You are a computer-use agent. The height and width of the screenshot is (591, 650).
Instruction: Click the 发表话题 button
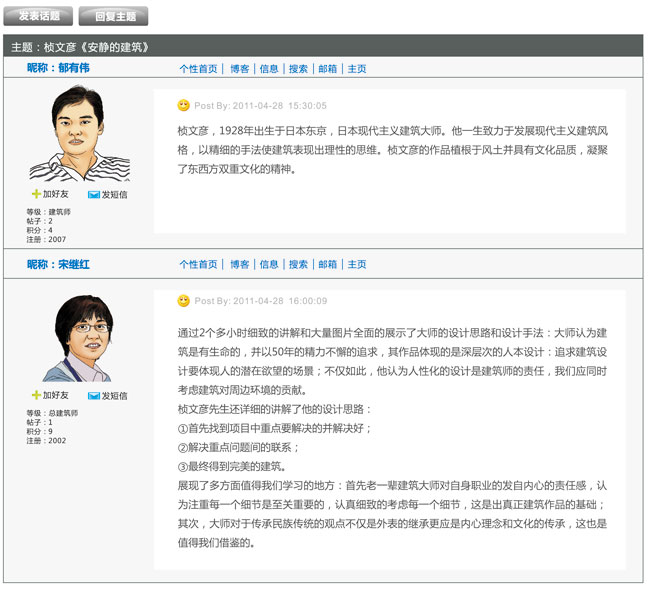coord(39,16)
